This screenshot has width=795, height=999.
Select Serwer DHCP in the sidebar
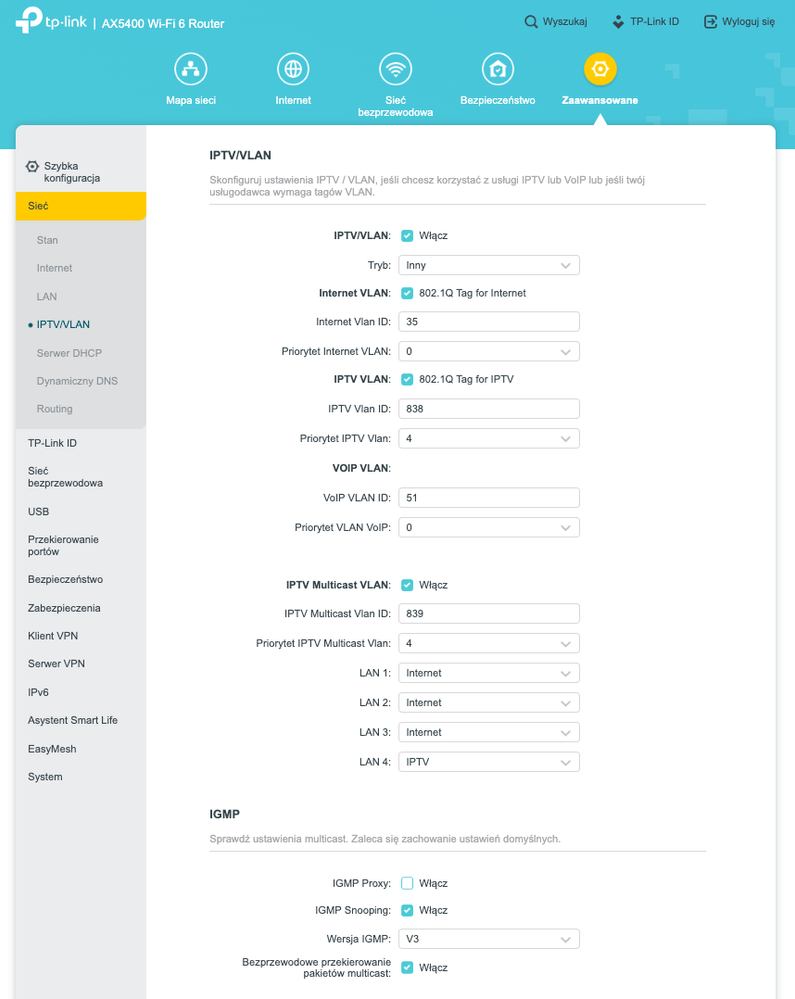pyautogui.click(x=69, y=353)
